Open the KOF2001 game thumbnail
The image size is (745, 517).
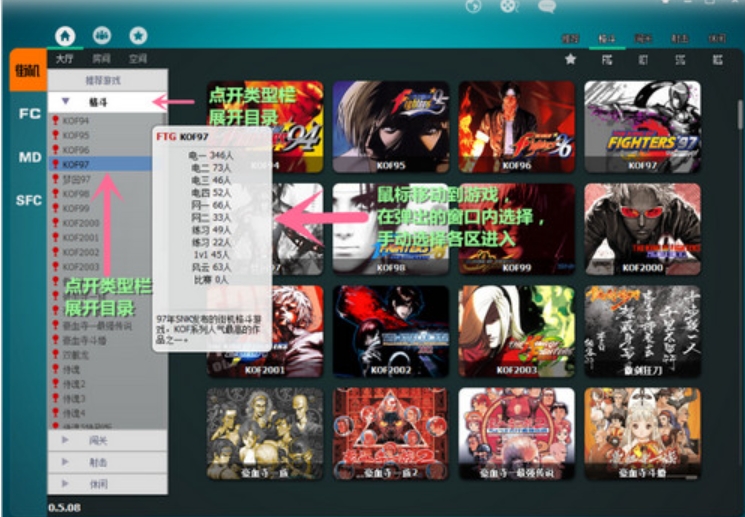265,331
